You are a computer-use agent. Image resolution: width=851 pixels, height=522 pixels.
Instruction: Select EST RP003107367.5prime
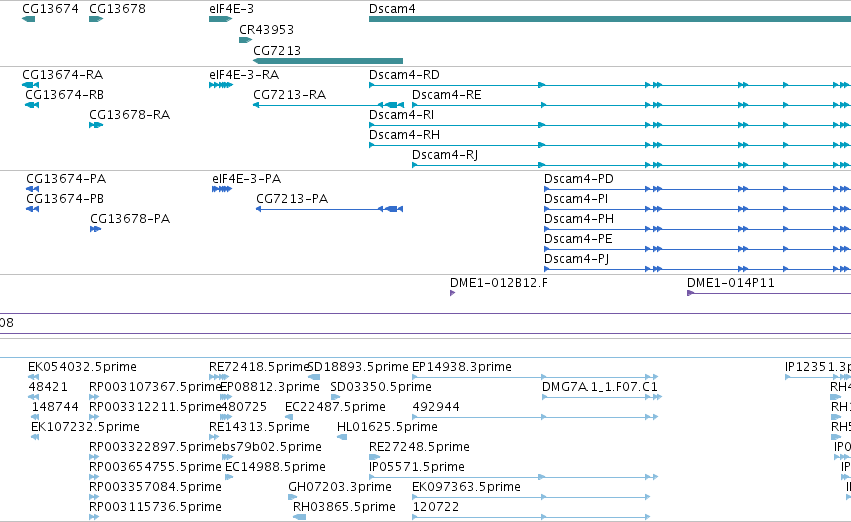[x=155, y=387]
